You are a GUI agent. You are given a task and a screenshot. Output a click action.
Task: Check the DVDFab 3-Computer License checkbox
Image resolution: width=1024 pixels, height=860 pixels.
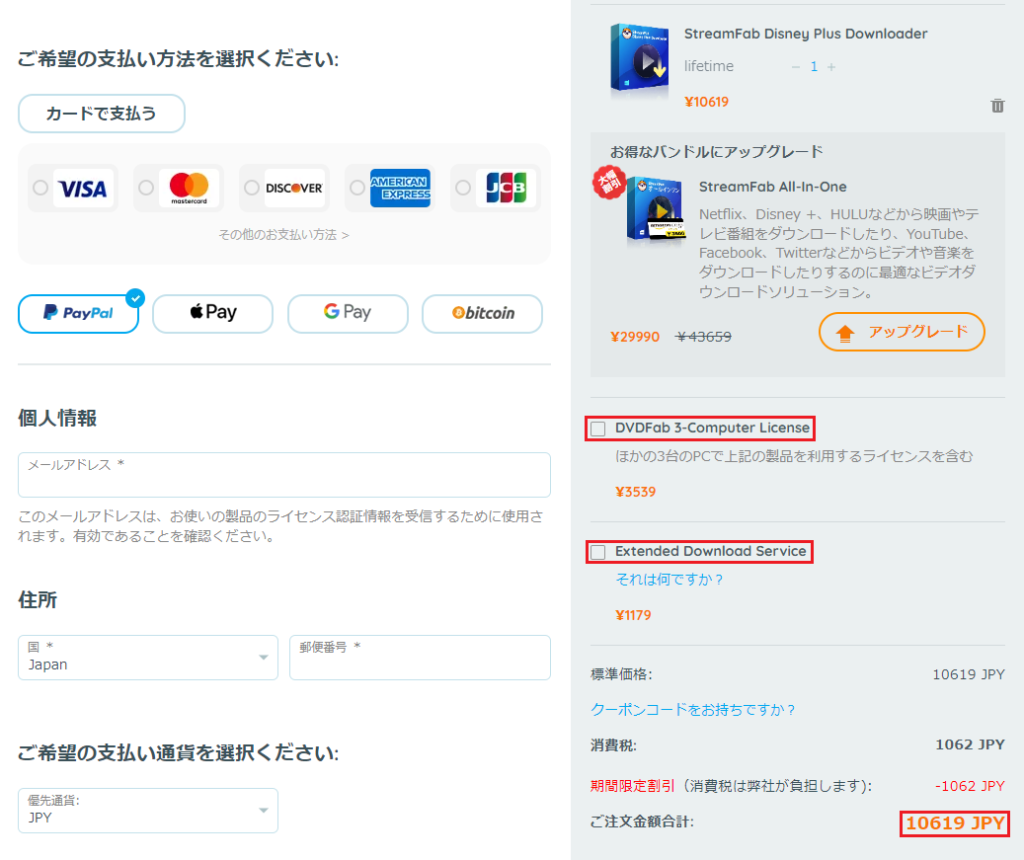(x=598, y=429)
